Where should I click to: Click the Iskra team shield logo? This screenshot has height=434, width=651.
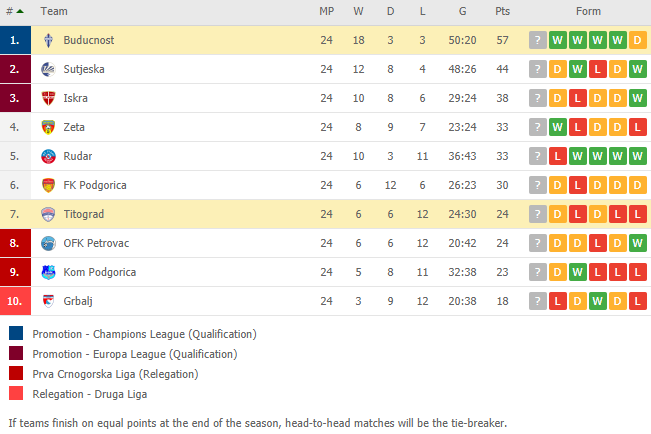tap(48, 98)
